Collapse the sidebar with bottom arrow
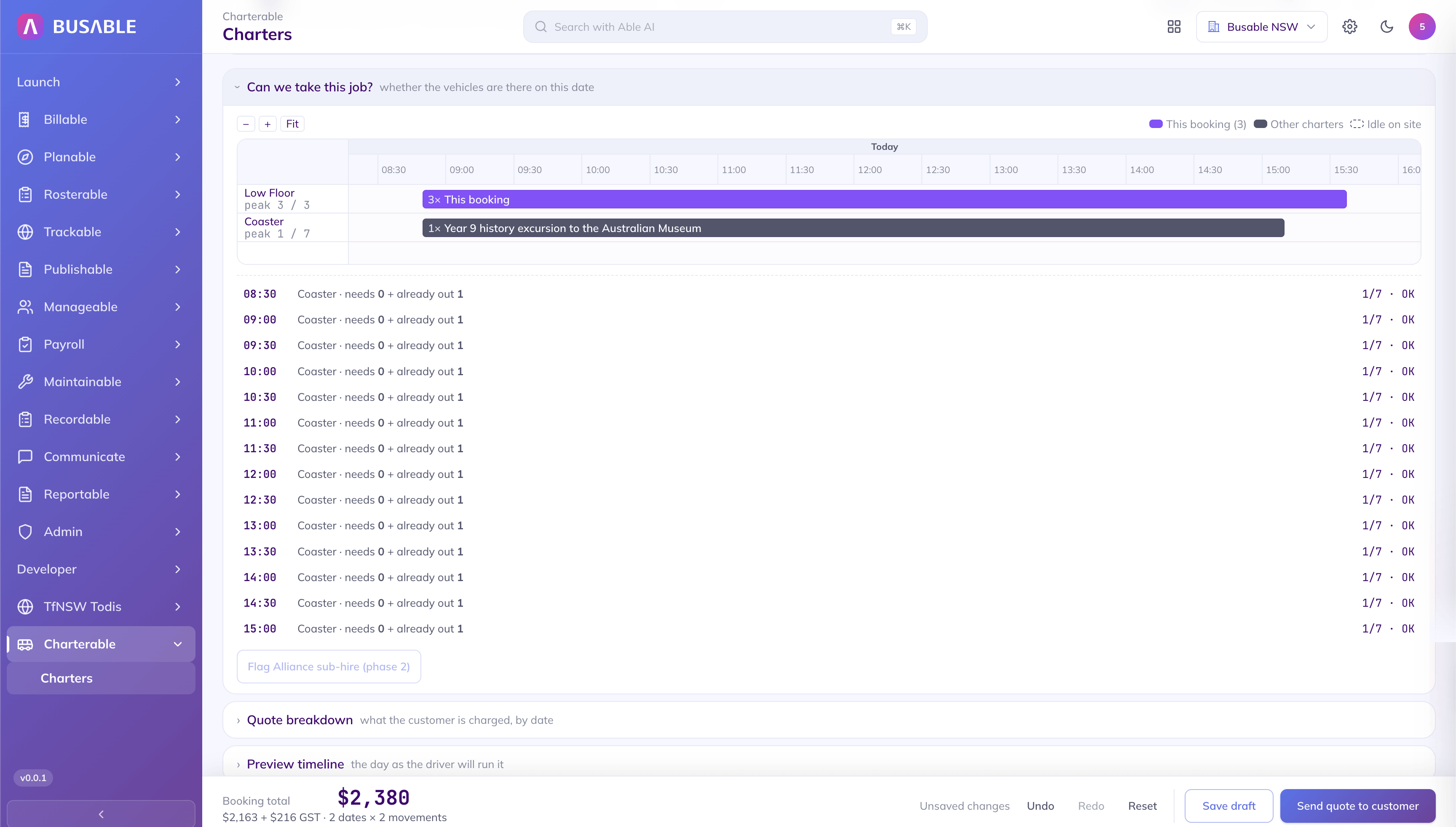Viewport: 1456px width, 827px height. [101, 814]
